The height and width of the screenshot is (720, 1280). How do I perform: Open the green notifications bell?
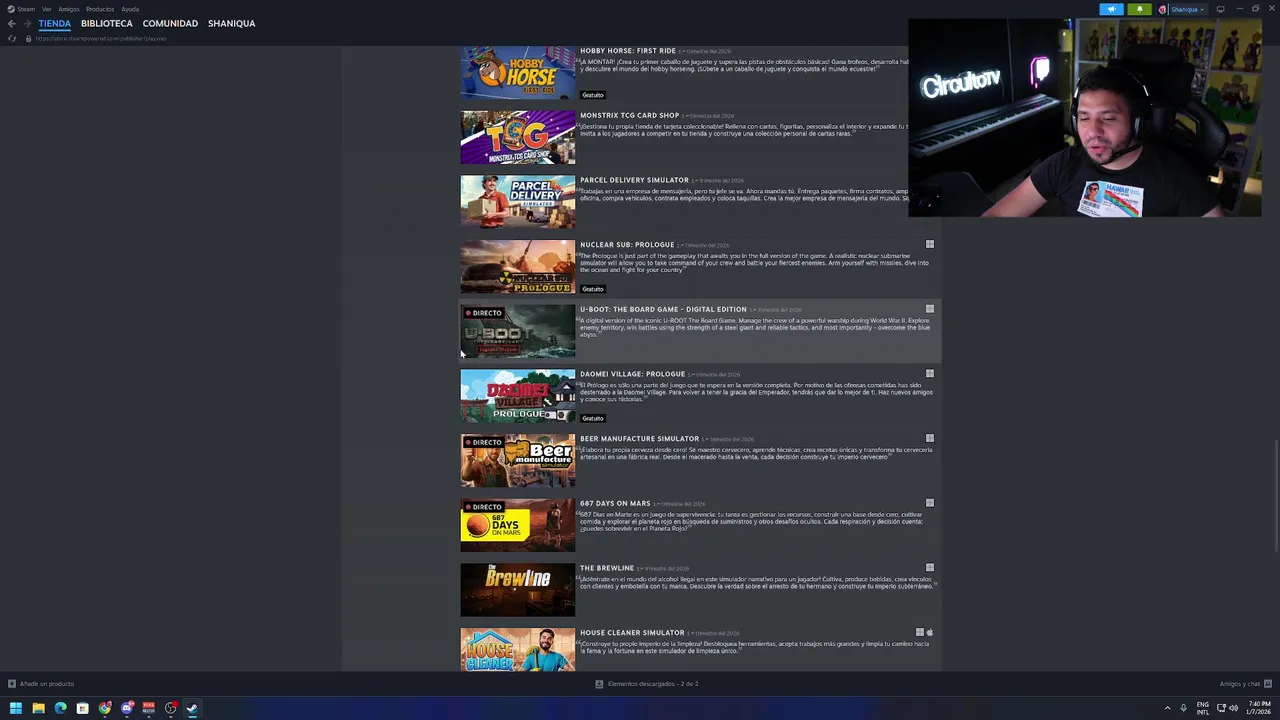pos(1139,9)
